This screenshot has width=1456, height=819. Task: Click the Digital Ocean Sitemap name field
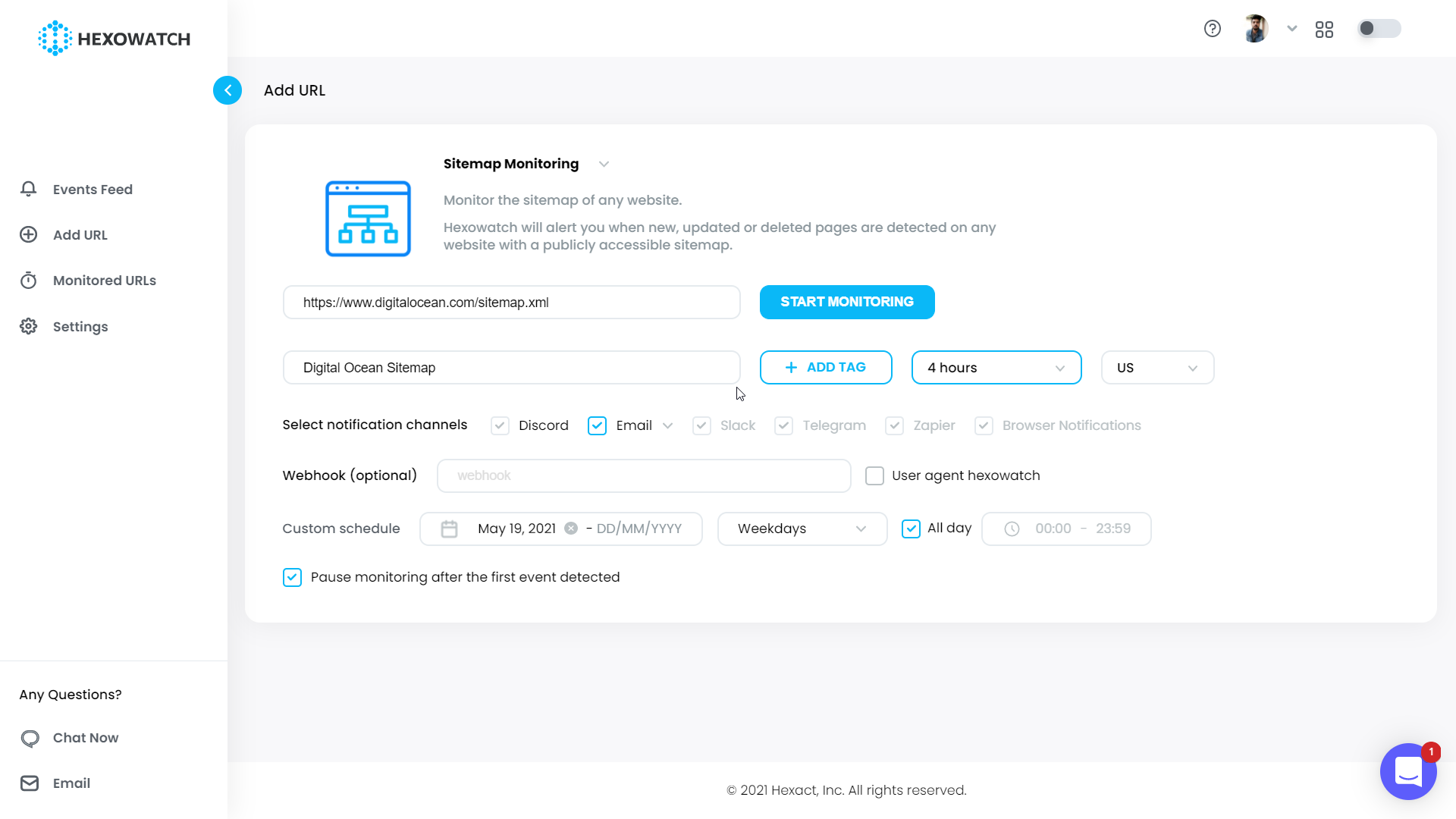pyautogui.click(x=512, y=368)
